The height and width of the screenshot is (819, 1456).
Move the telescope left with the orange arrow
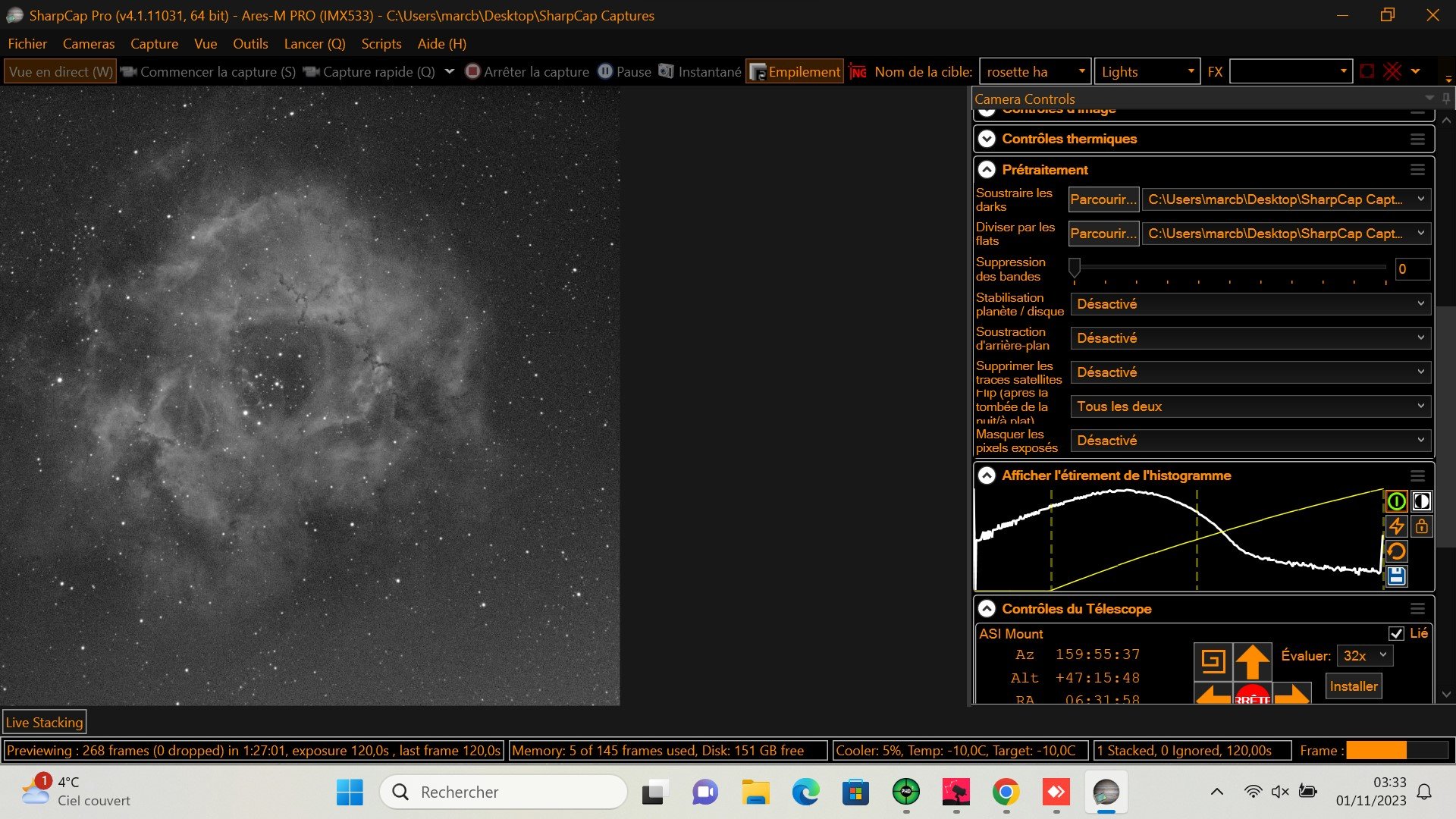point(1213,695)
